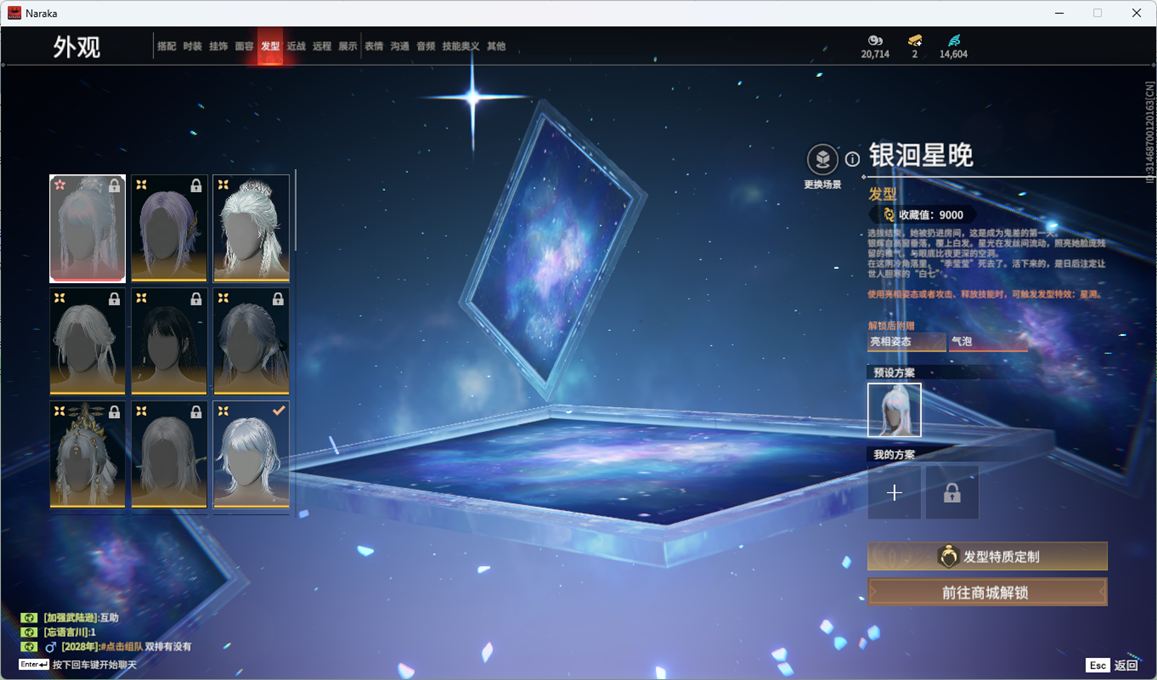Screen dimensions: 1157x680
Task: Click the chat channel icon beside 忘语言川
Action: pyautogui.click(x=29, y=632)
